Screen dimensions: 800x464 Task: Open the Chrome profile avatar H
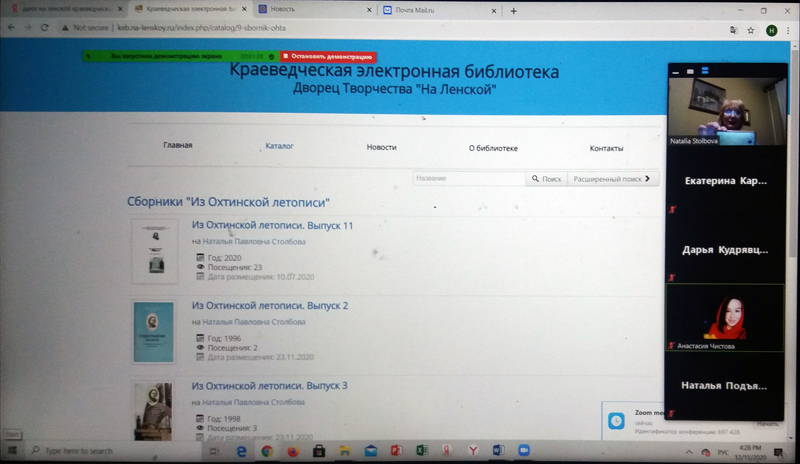point(771,31)
